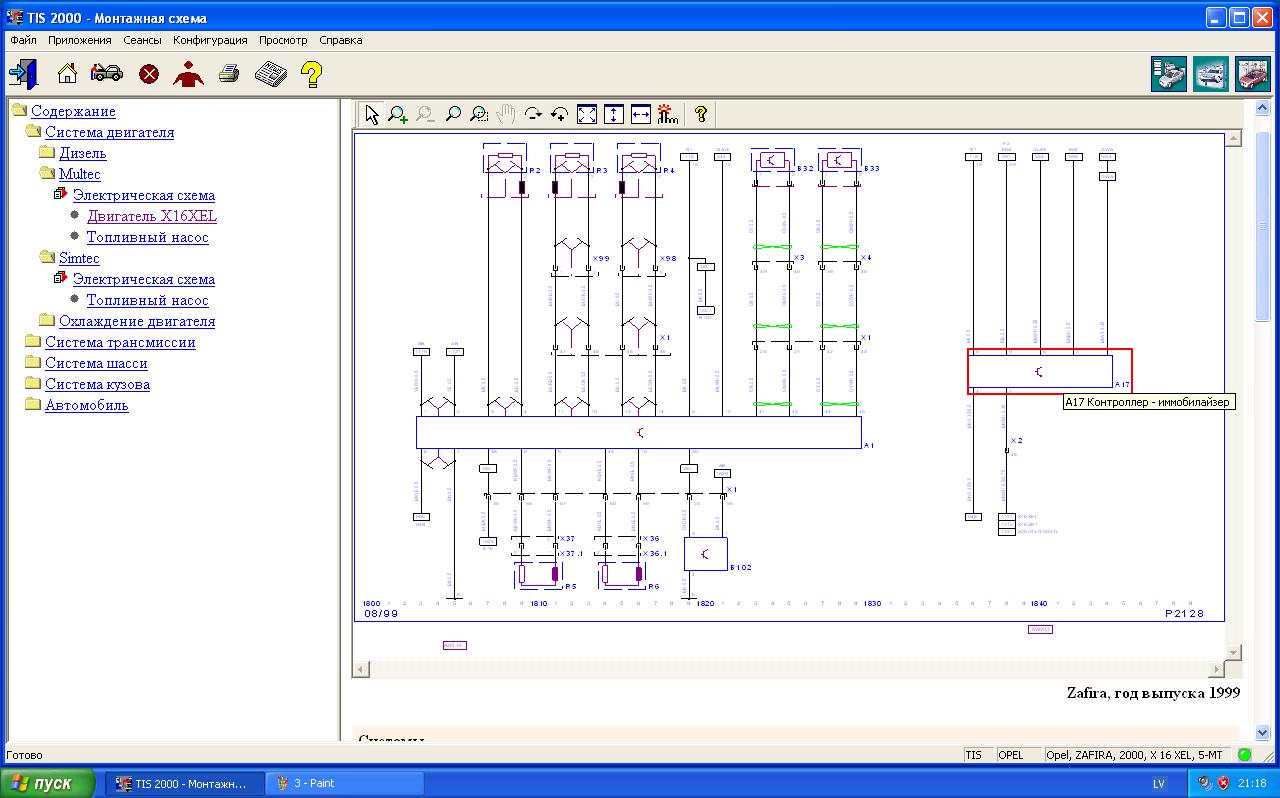Click the fit-to-width arrows icon
This screenshot has height=798, width=1280.
click(641, 115)
